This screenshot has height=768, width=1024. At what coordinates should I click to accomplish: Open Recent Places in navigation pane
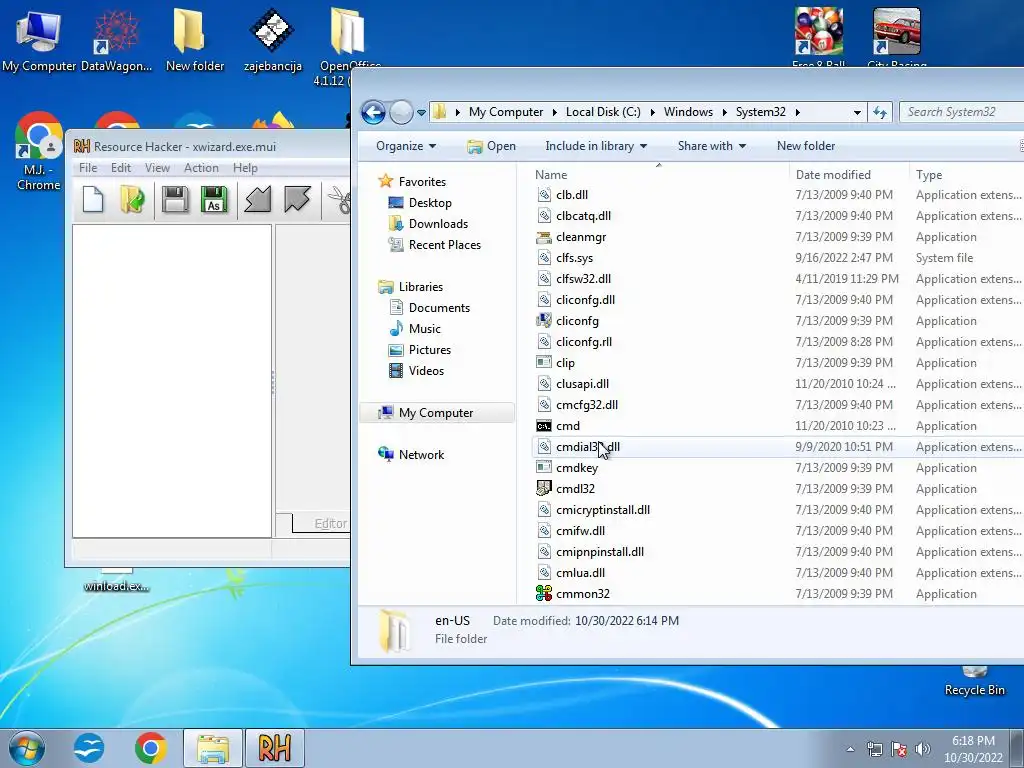click(x=444, y=244)
